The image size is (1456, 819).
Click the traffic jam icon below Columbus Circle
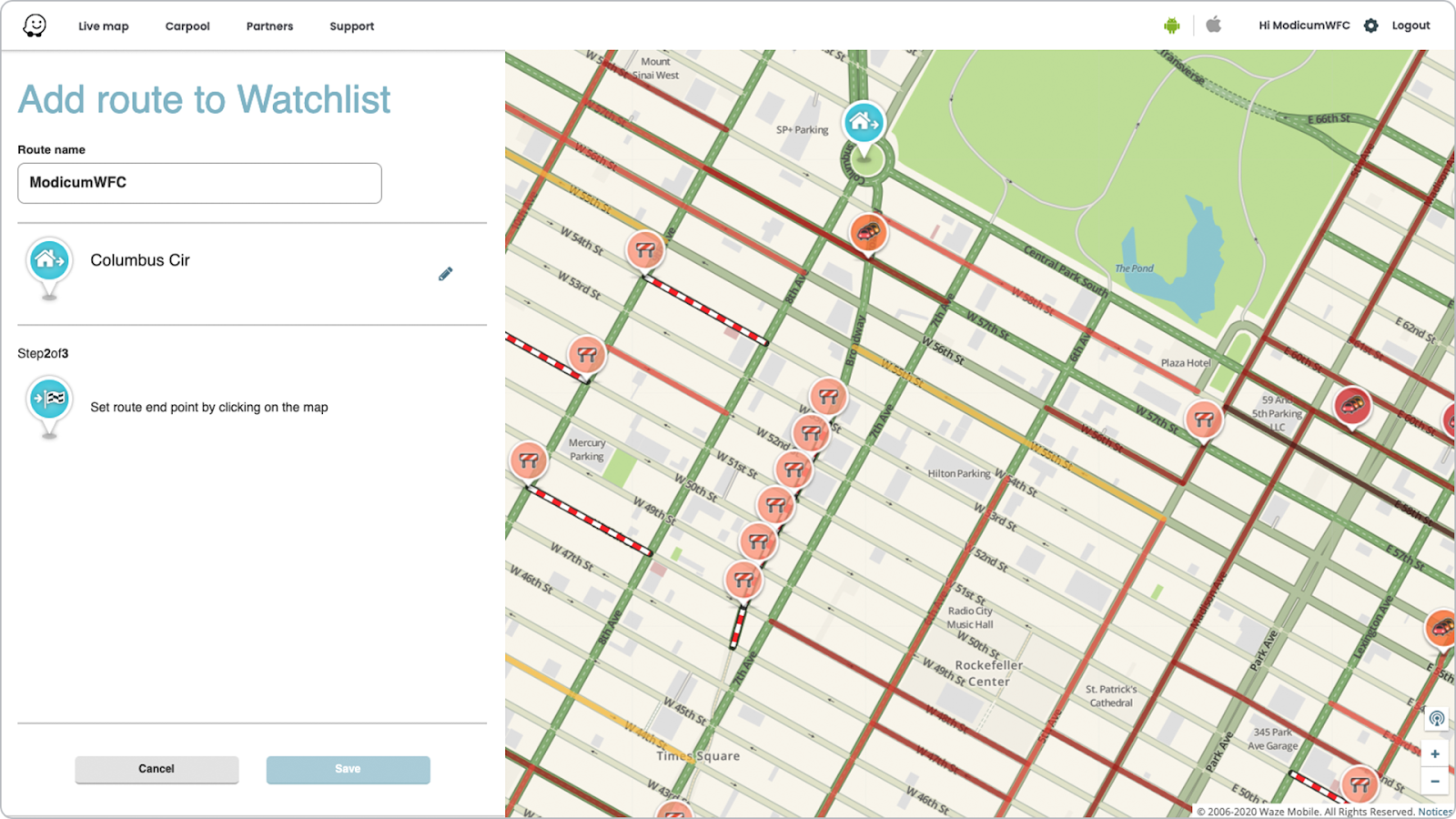[x=868, y=234]
